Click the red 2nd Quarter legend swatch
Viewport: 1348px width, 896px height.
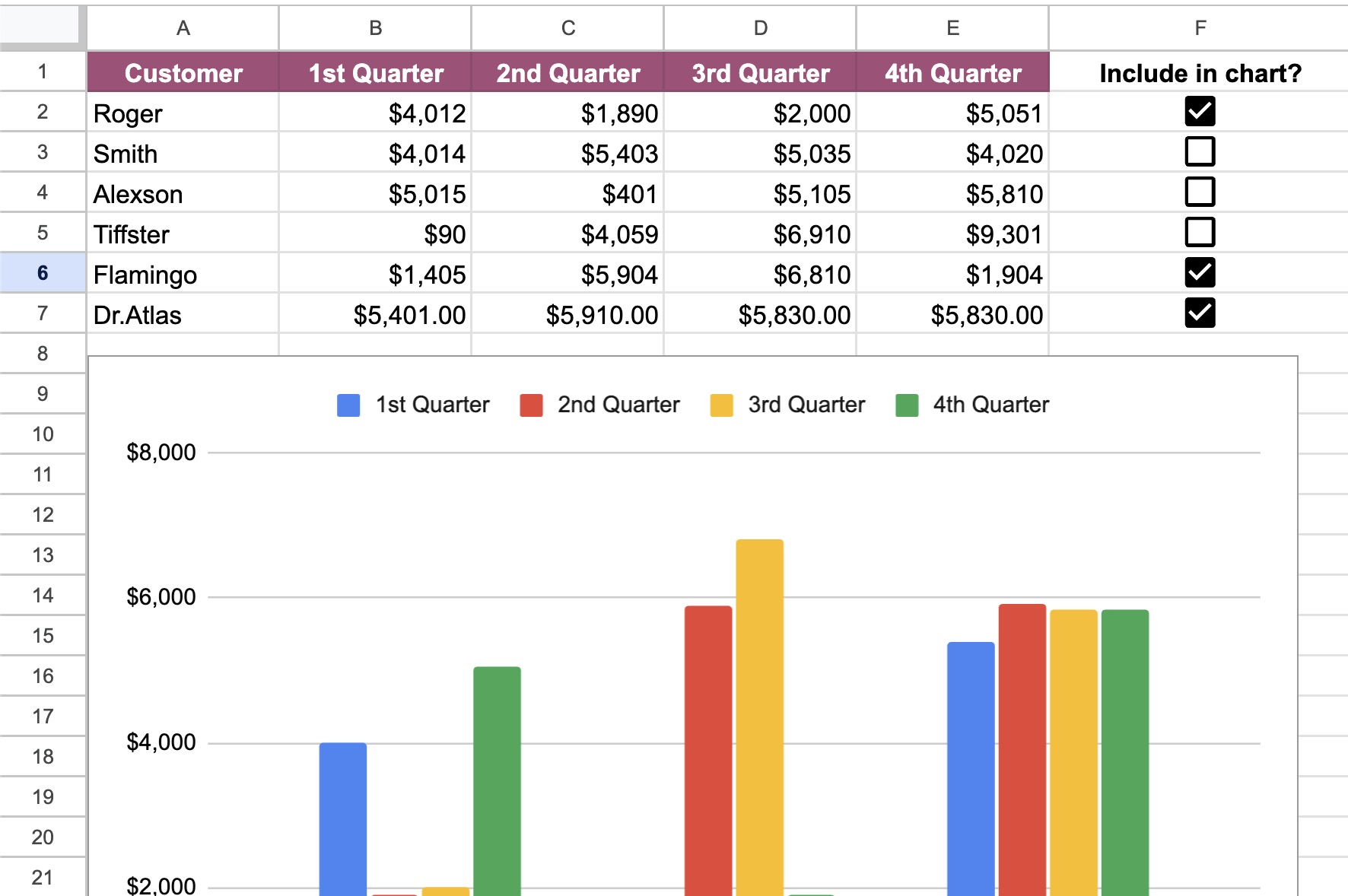click(x=531, y=405)
